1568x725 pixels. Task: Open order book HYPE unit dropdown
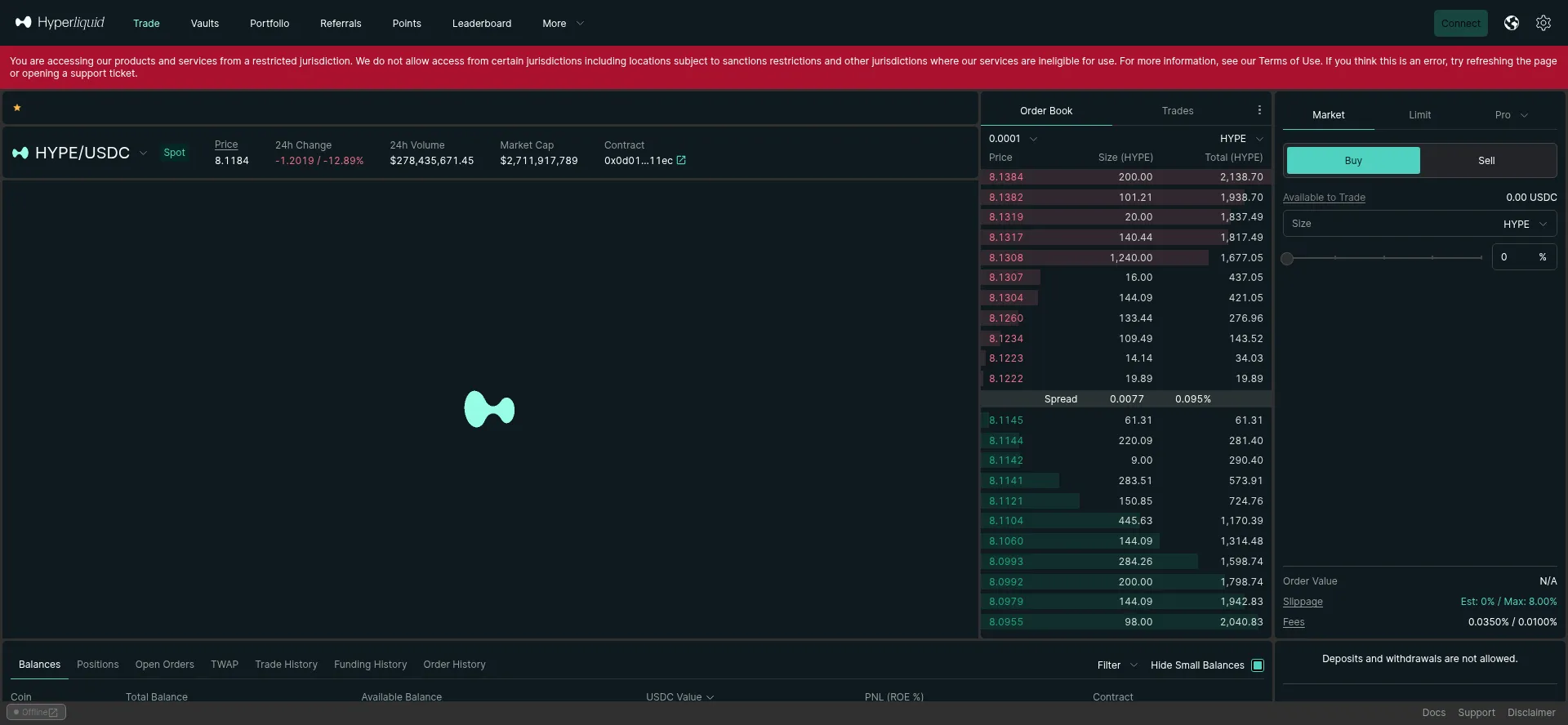(x=1241, y=139)
